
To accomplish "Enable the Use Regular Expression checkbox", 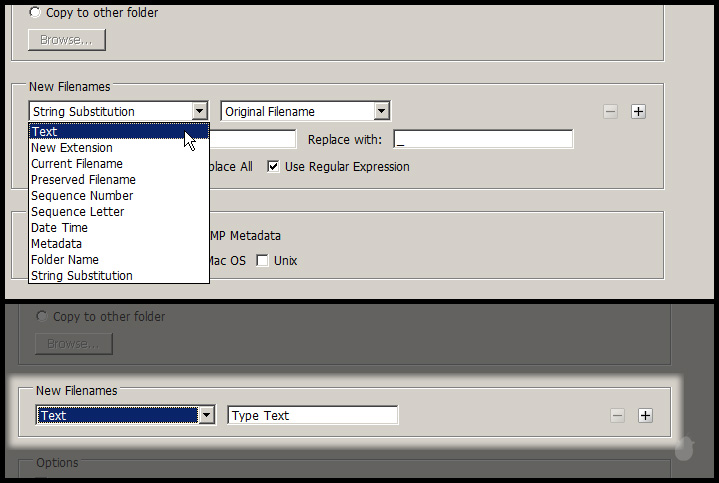I will coord(273,167).
